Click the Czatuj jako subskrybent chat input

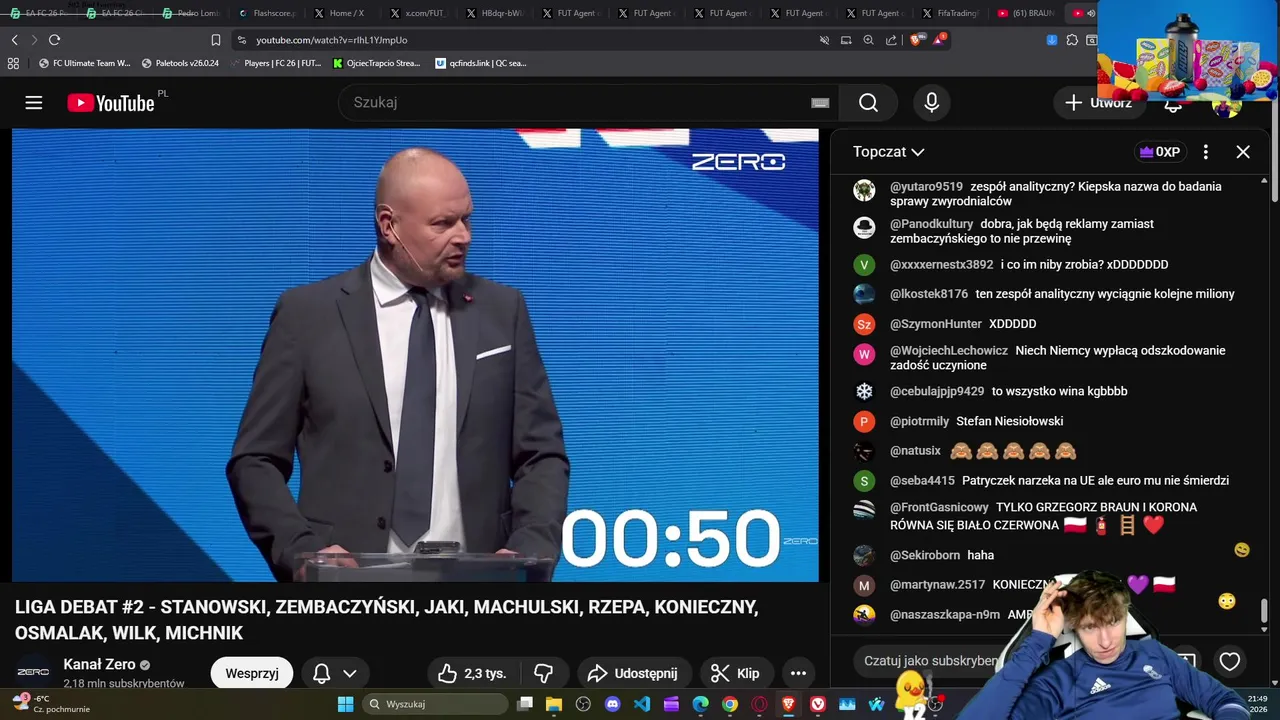click(930, 661)
